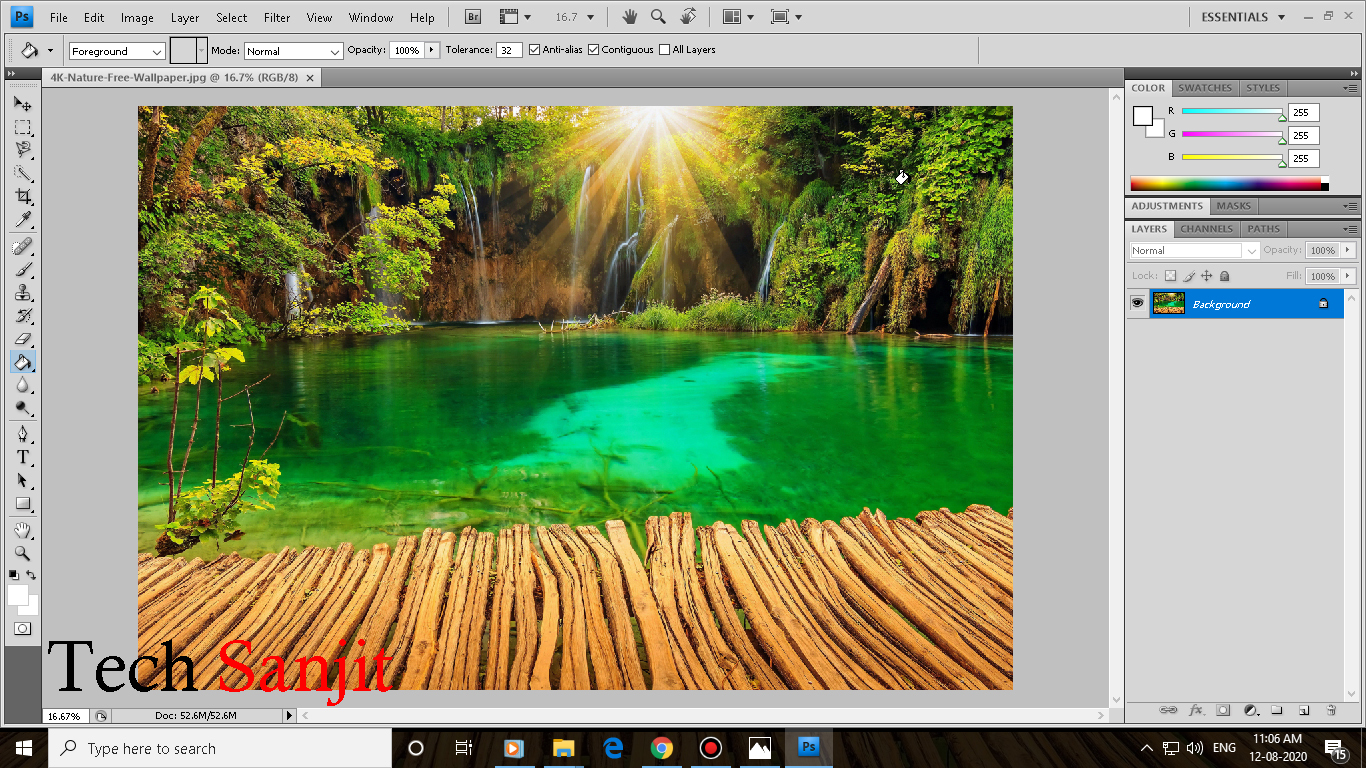Add a layer mask to the layer

click(1222, 710)
